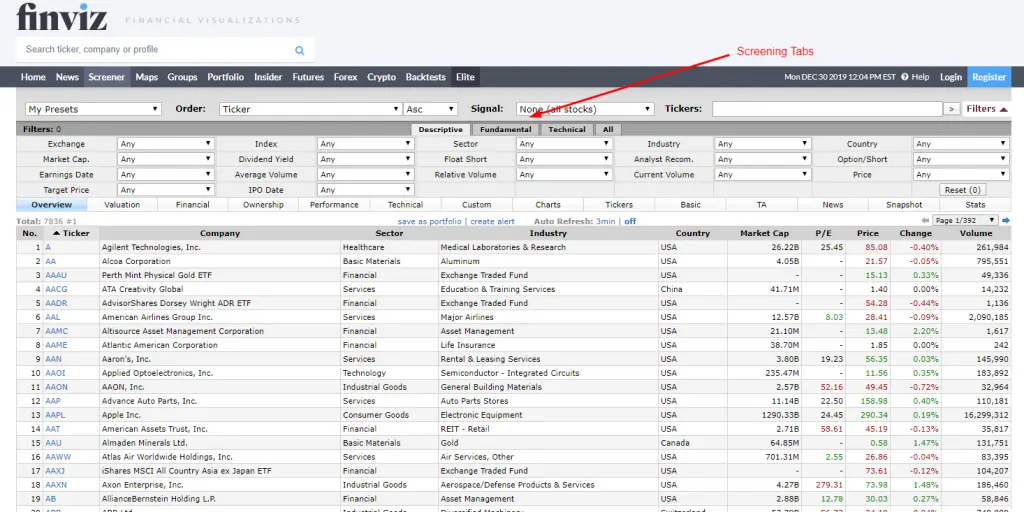Turn auto refresh off
This screenshot has width=1024, height=512.
tap(630, 221)
